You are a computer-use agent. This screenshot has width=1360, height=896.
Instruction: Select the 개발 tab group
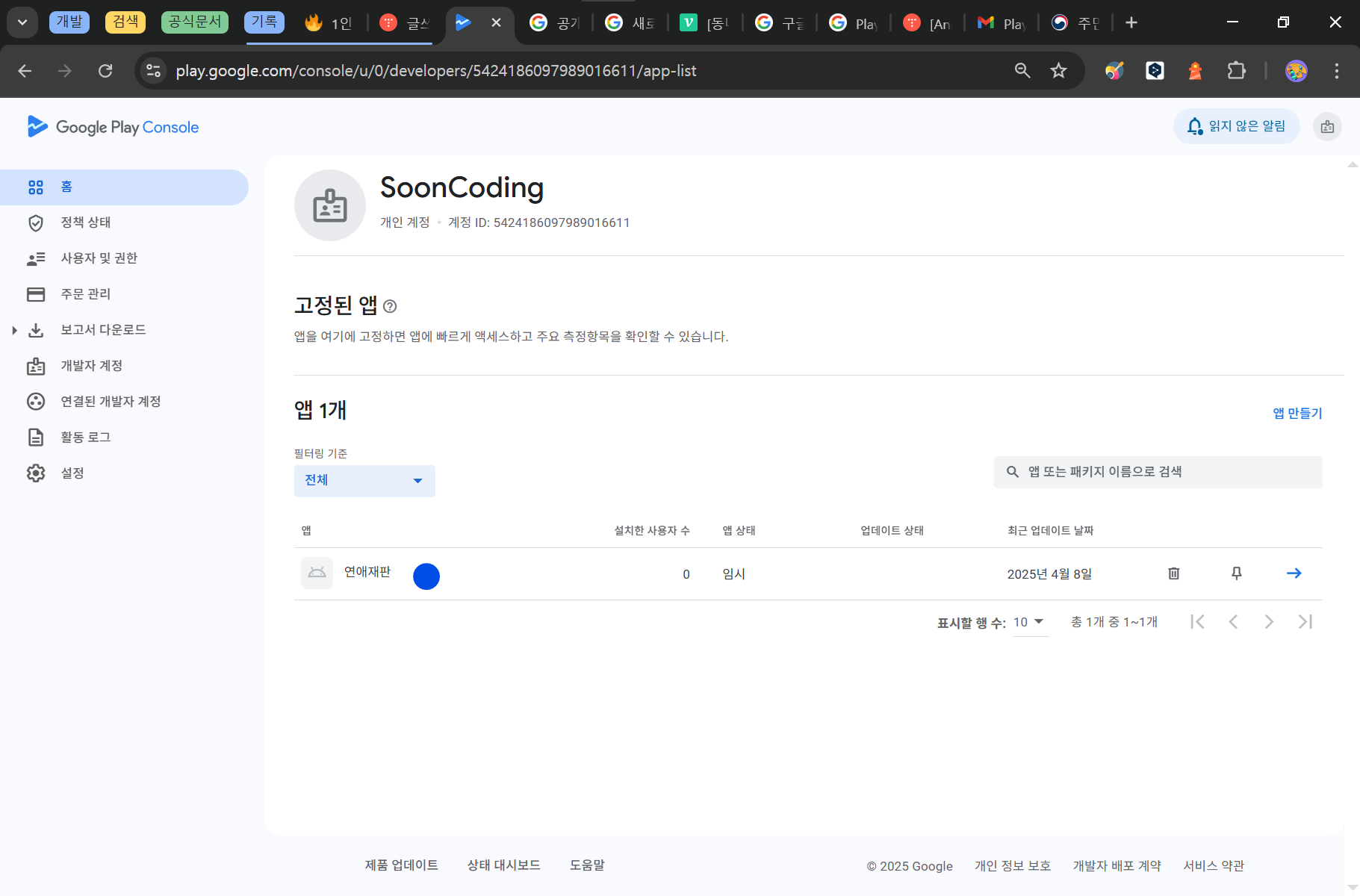click(69, 22)
